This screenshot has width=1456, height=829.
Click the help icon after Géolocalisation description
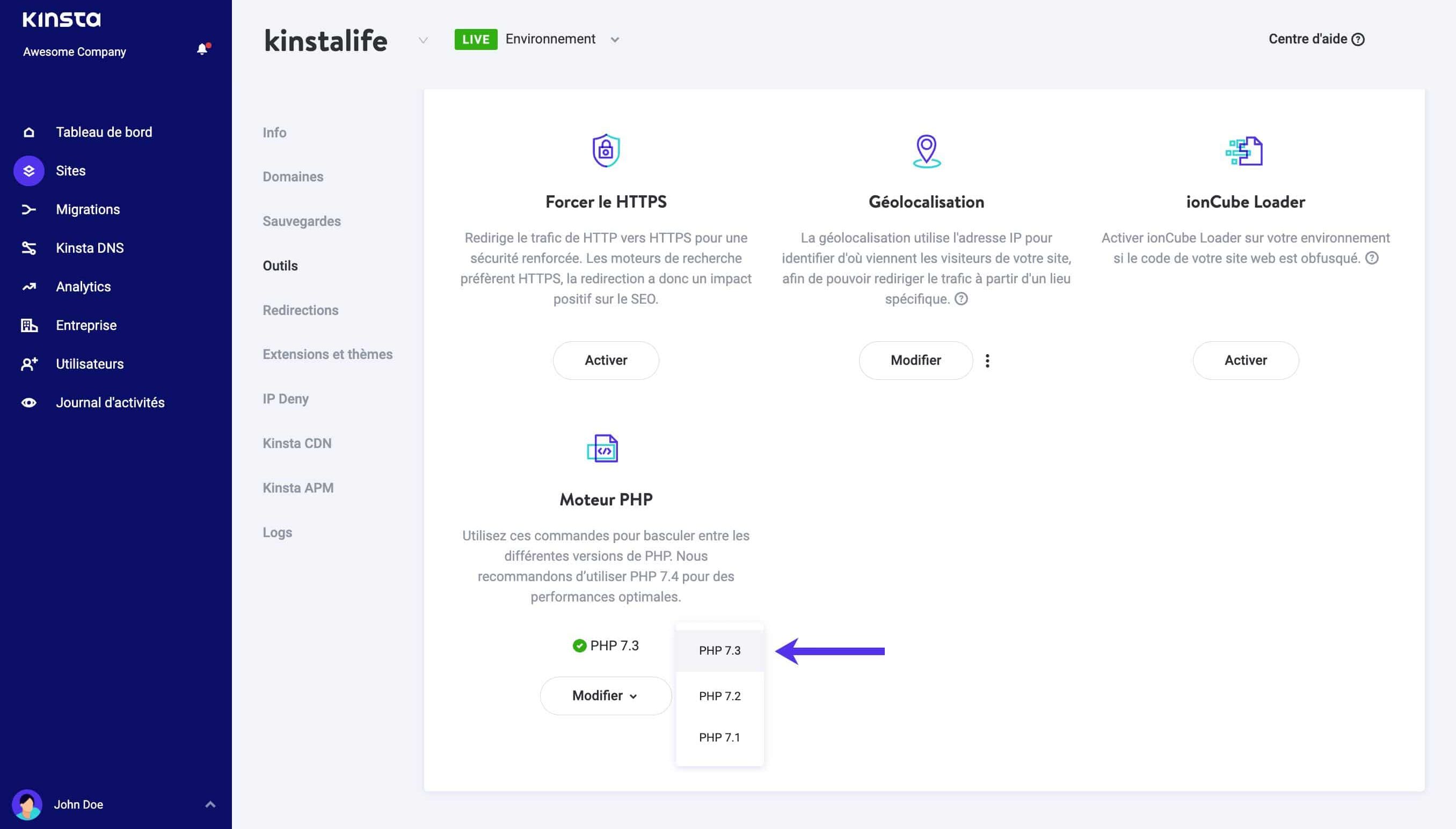click(961, 299)
